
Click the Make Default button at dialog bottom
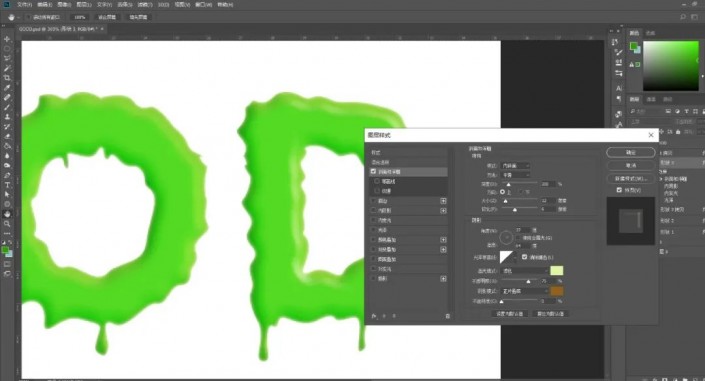click(509, 314)
